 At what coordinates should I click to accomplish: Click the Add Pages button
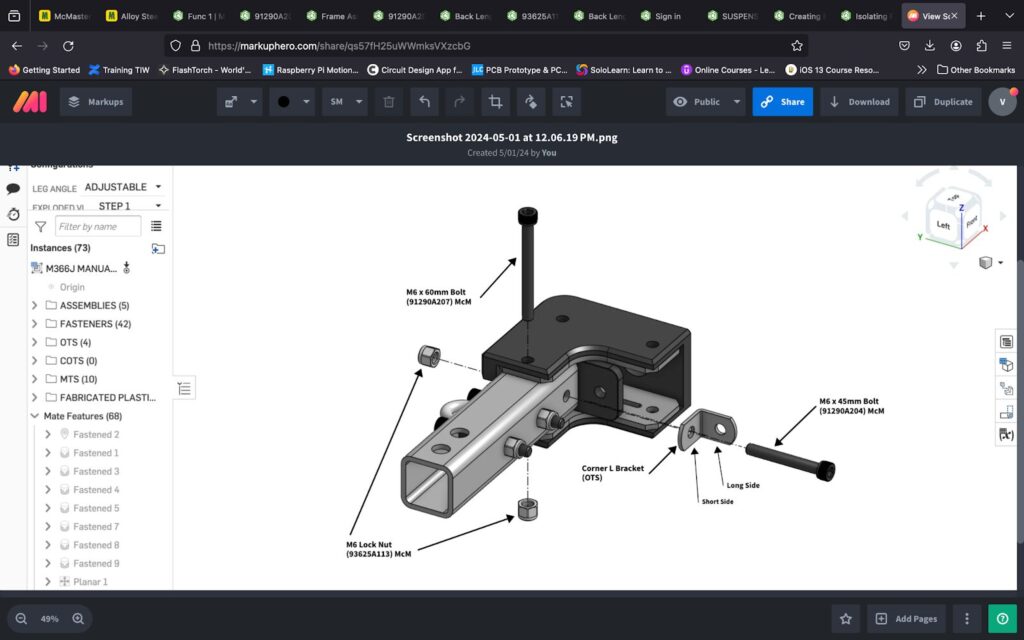[x=906, y=619]
